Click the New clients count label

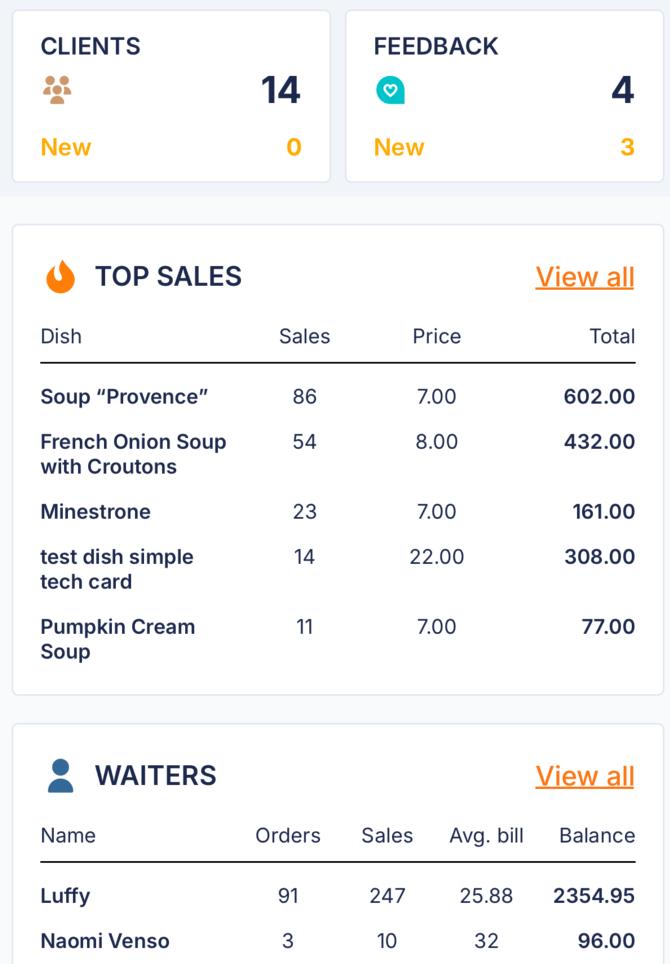[x=66, y=147]
